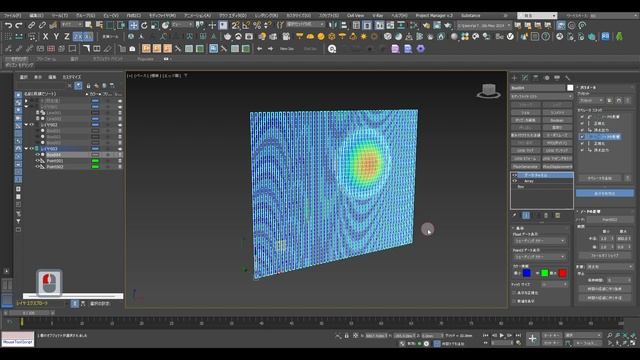
Task: Switch to the Populate ribbon tab
Action: pos(145,59)
